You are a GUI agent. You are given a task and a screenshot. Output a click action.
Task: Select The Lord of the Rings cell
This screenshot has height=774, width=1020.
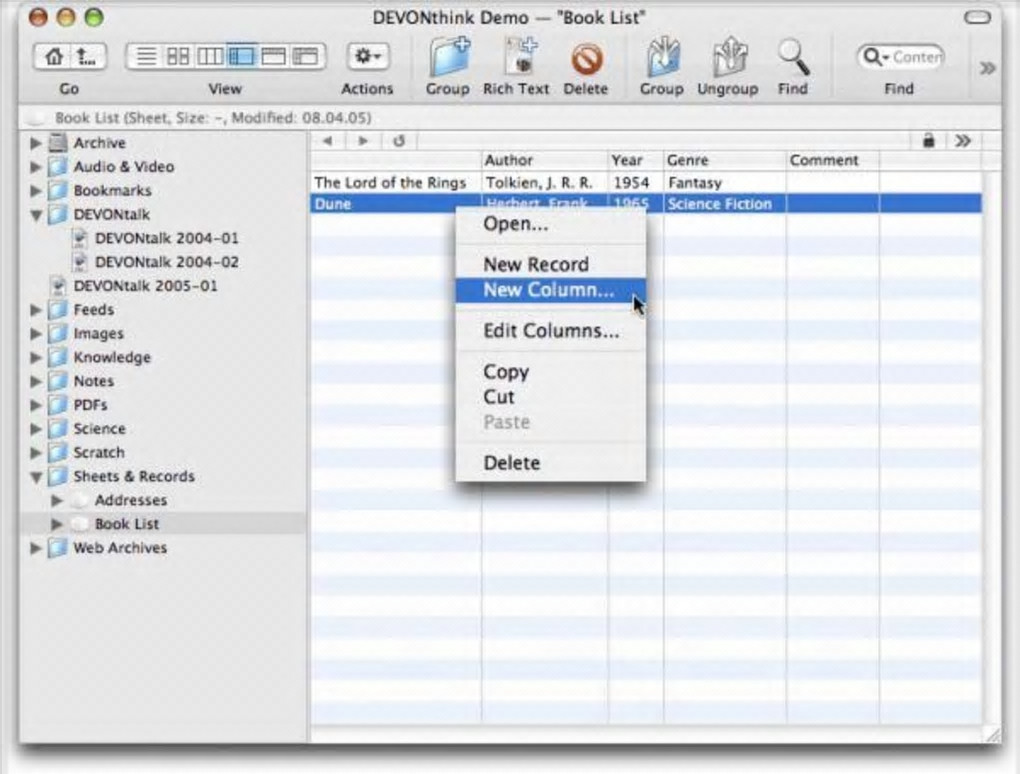[x=396, y=183]
